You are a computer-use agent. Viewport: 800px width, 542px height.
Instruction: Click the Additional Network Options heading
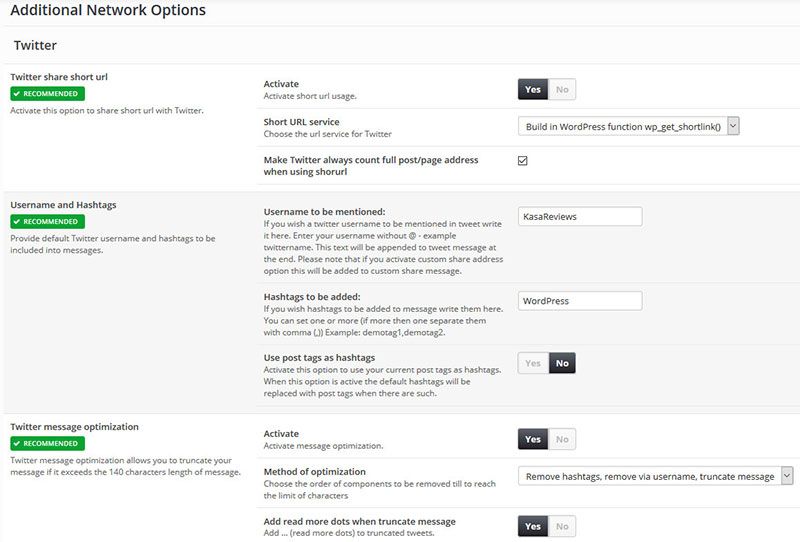[x=108, y=11]
